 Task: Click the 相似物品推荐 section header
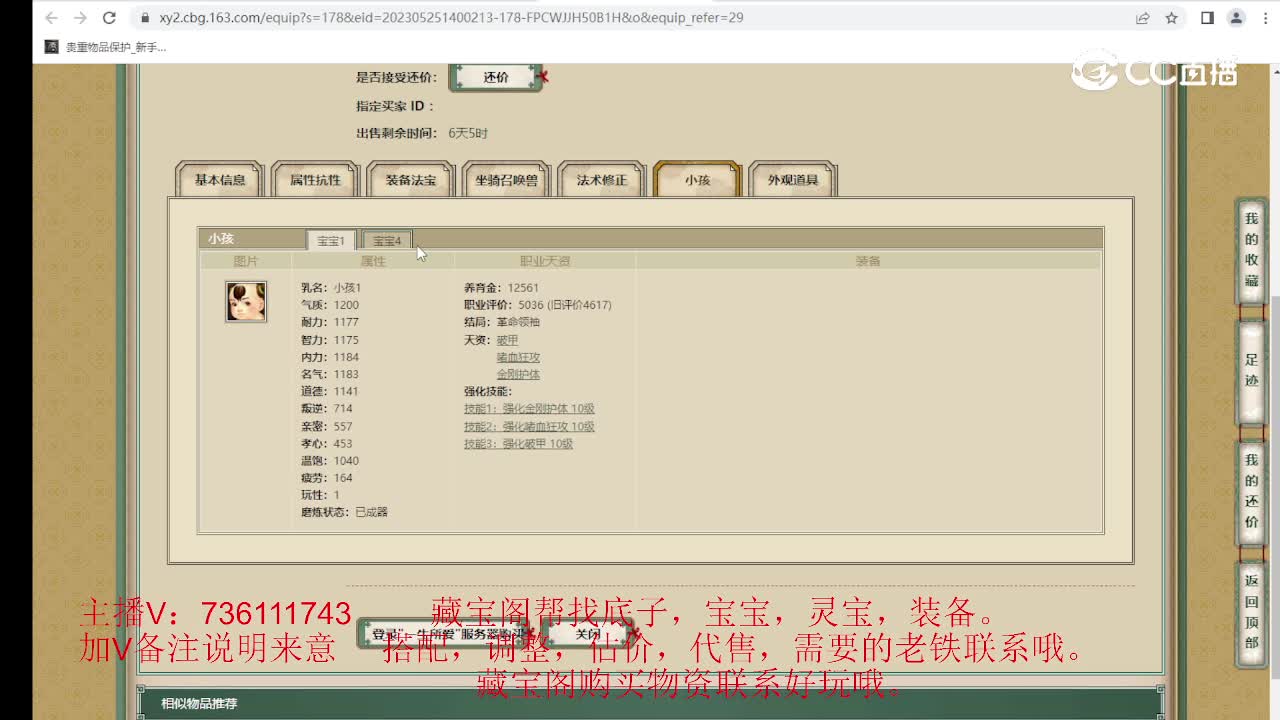pos(199,703)
